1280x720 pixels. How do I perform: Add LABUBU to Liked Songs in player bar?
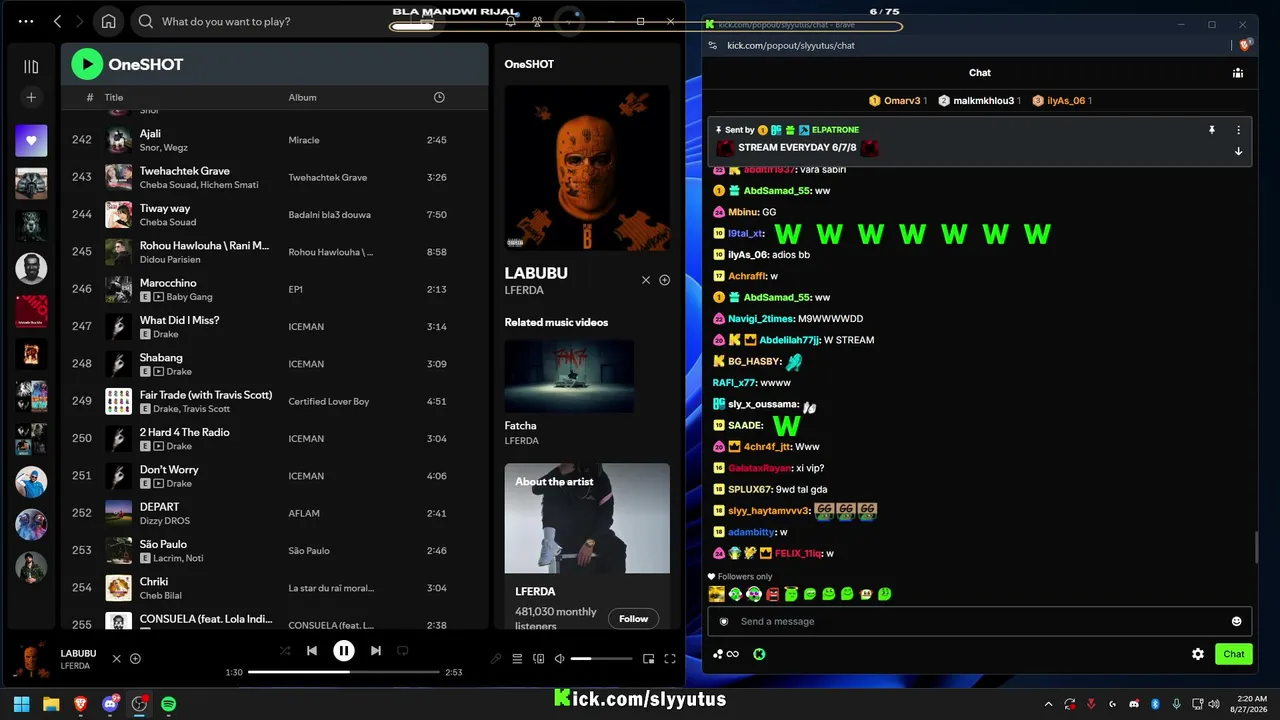click(x=135, y=658)
